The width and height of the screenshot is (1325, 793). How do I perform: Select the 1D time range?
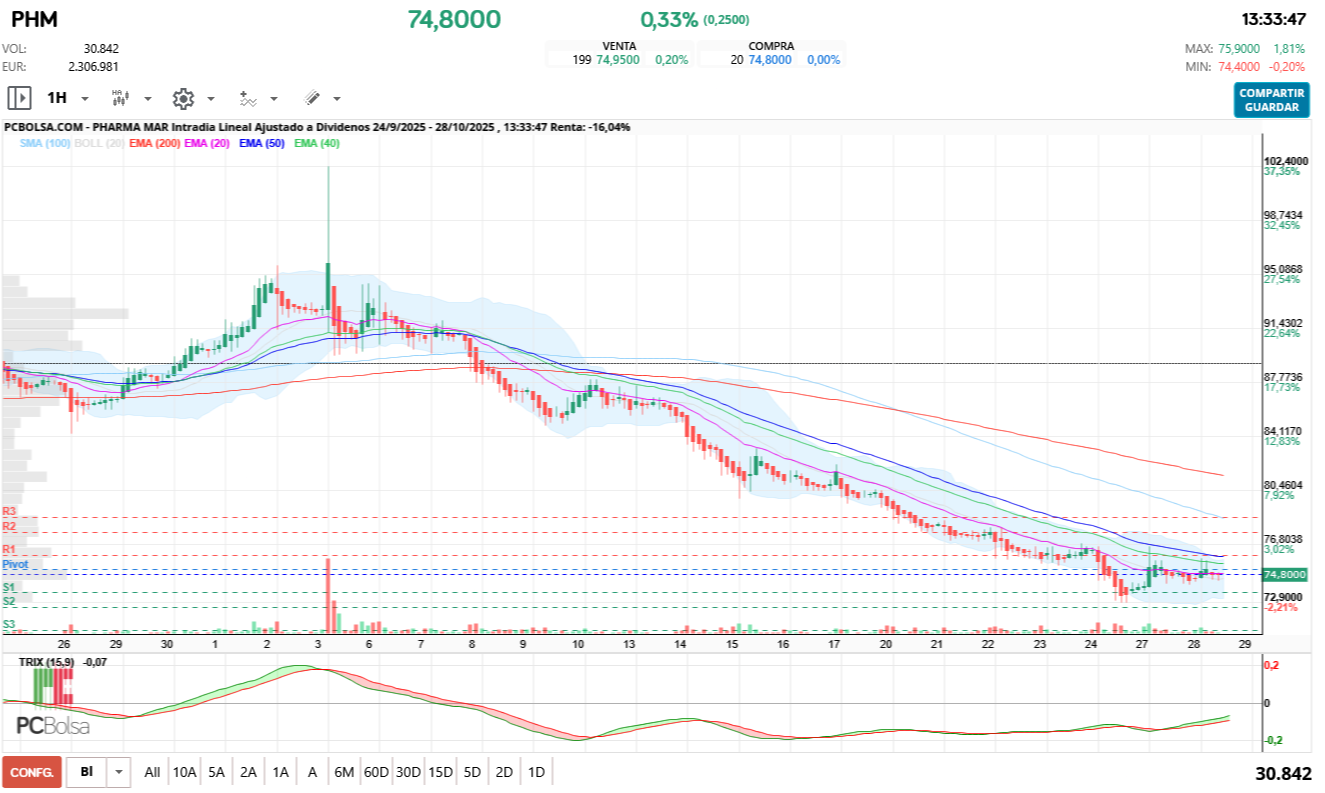(x=536, y=772)
